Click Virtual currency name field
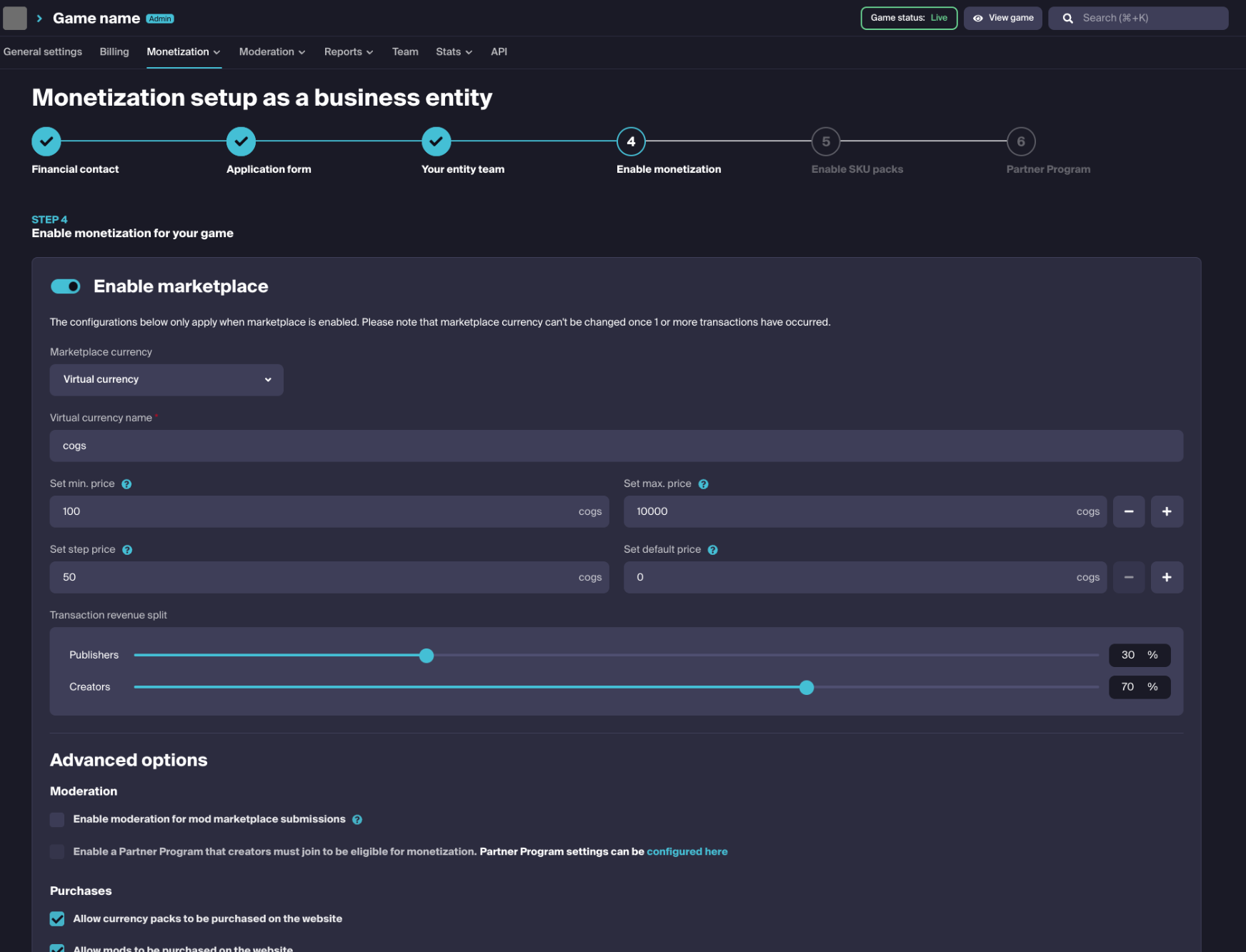 pos(617,446)
